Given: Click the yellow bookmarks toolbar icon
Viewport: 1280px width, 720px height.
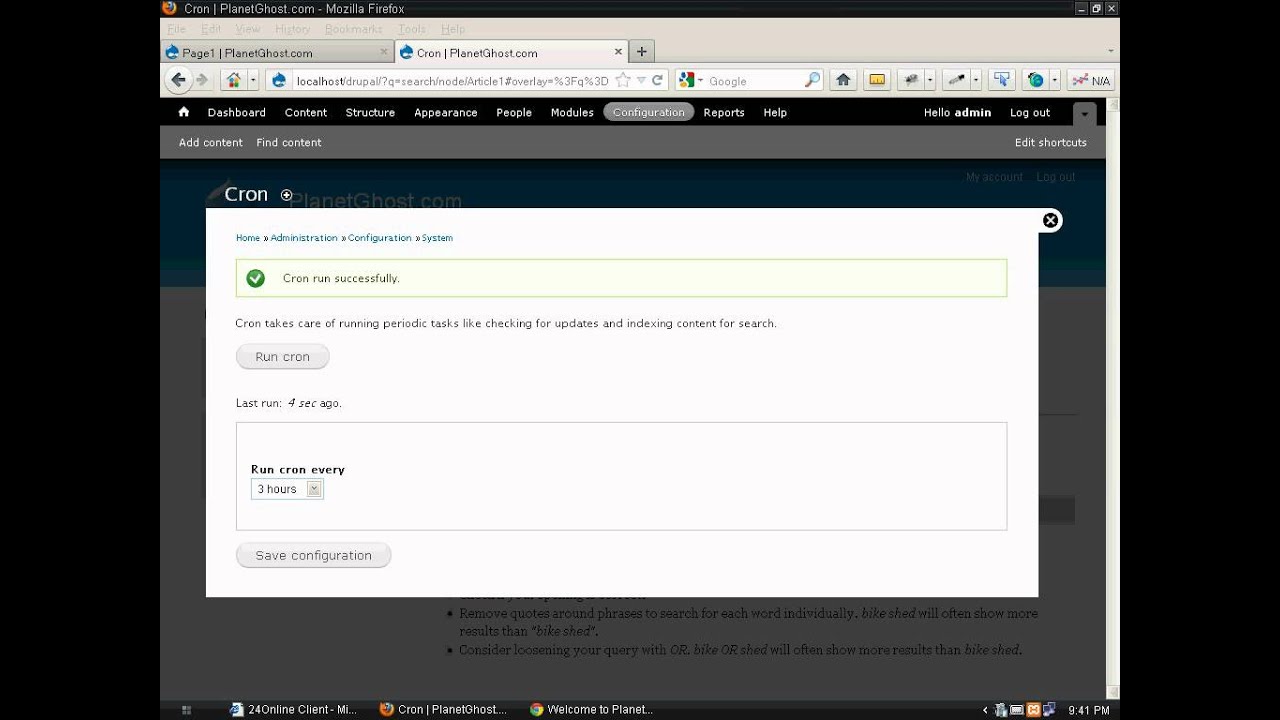Looking at the screenshot, I should [877, 80].
